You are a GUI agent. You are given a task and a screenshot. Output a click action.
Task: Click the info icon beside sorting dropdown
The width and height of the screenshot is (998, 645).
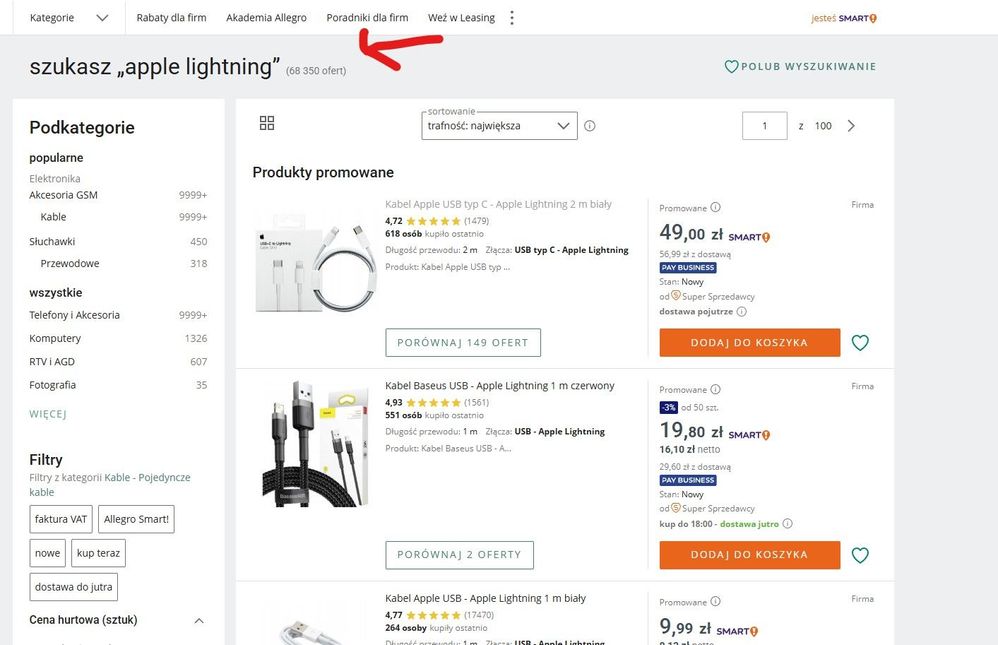coord(590,126)
